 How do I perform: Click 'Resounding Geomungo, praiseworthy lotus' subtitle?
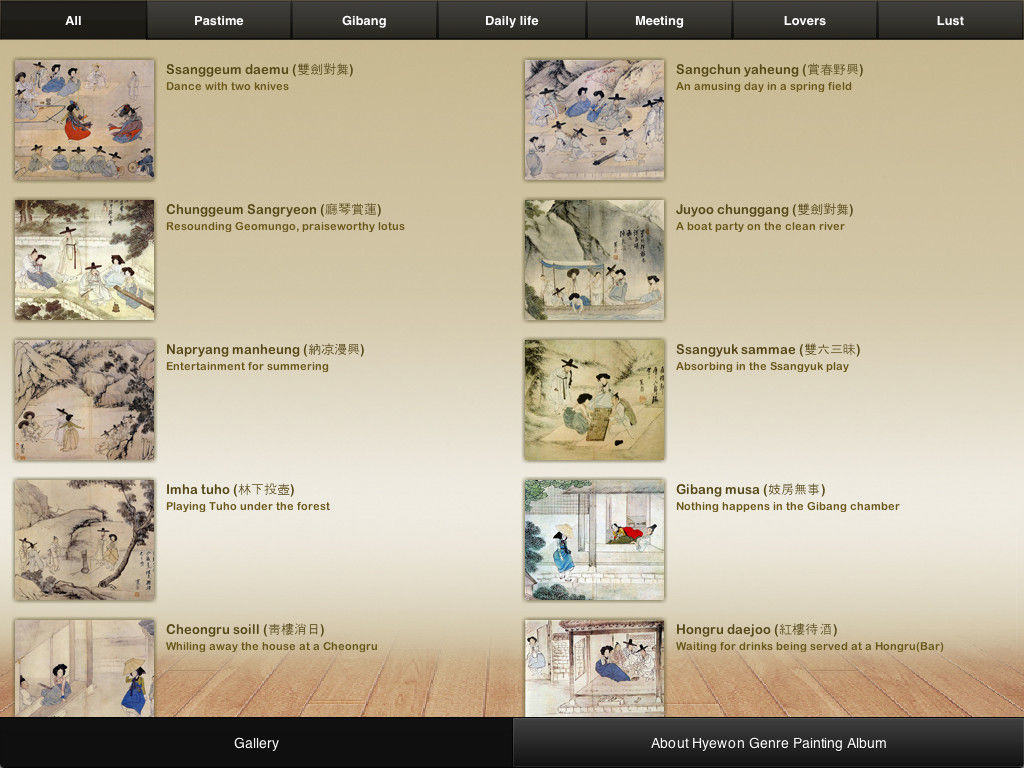[285, 226]
